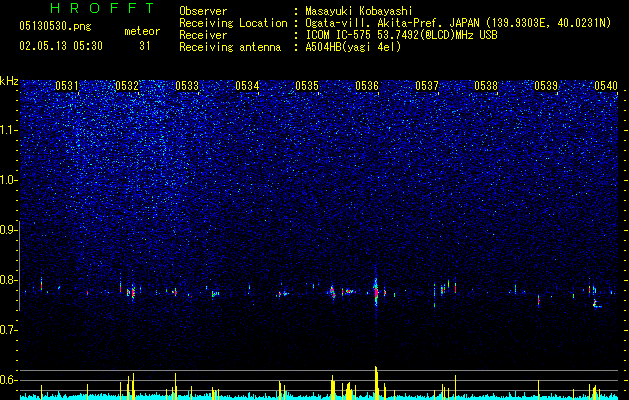
Task: Click the 0.9 kHz axis label
Action: (x=9, y=230)
